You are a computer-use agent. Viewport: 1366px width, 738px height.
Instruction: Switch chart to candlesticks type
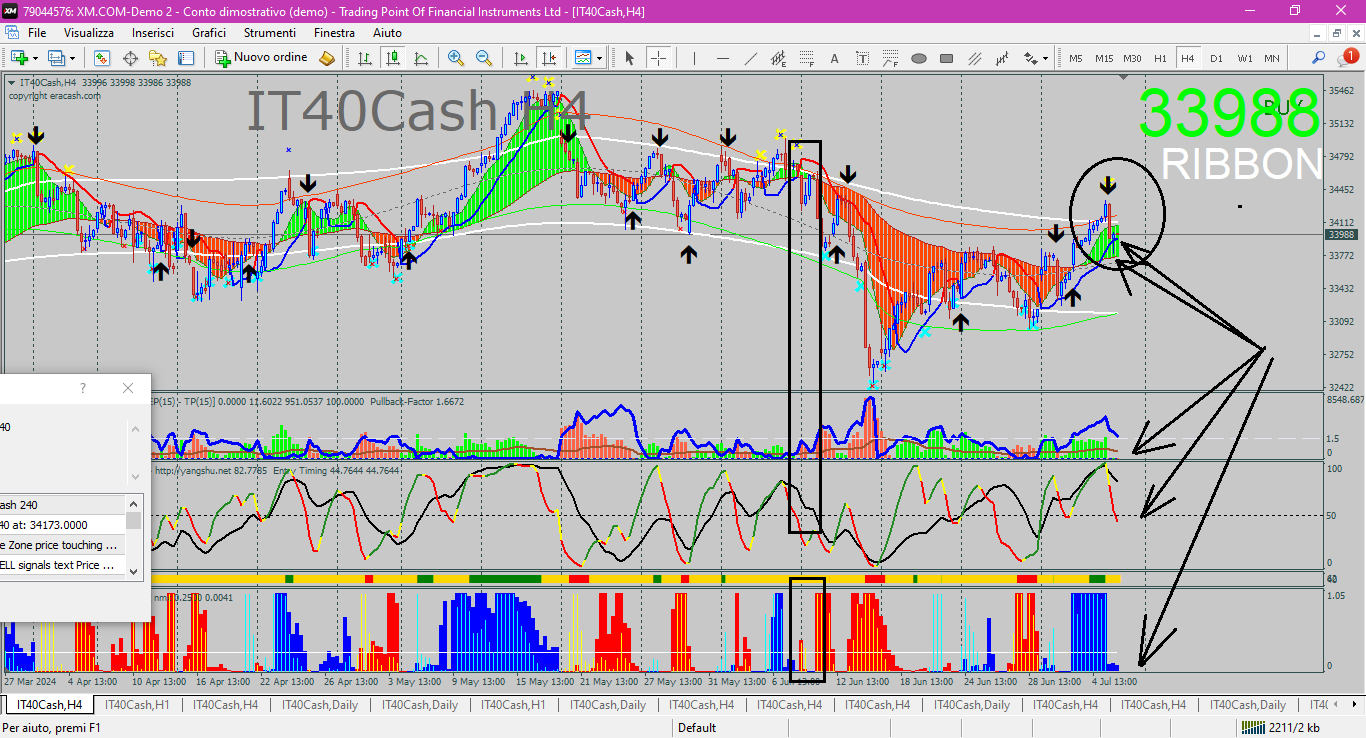(x=394, y=58)
